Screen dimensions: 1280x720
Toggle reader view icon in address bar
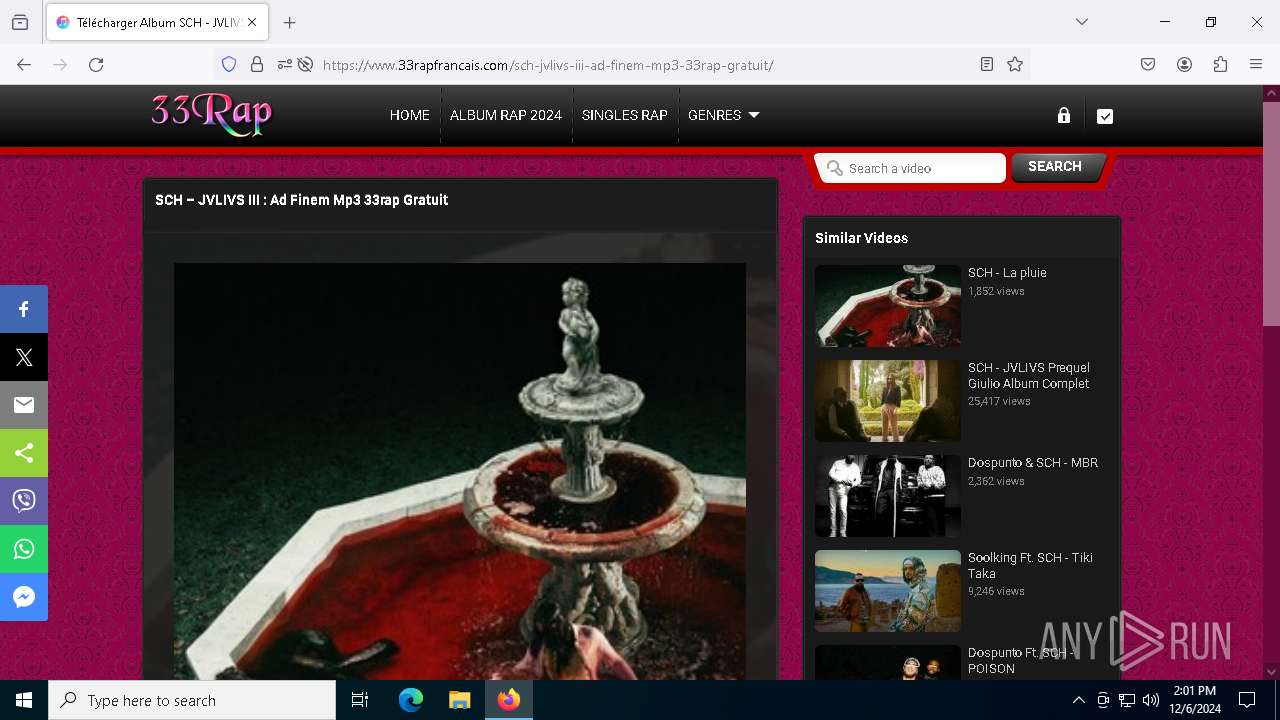(987, 65)
